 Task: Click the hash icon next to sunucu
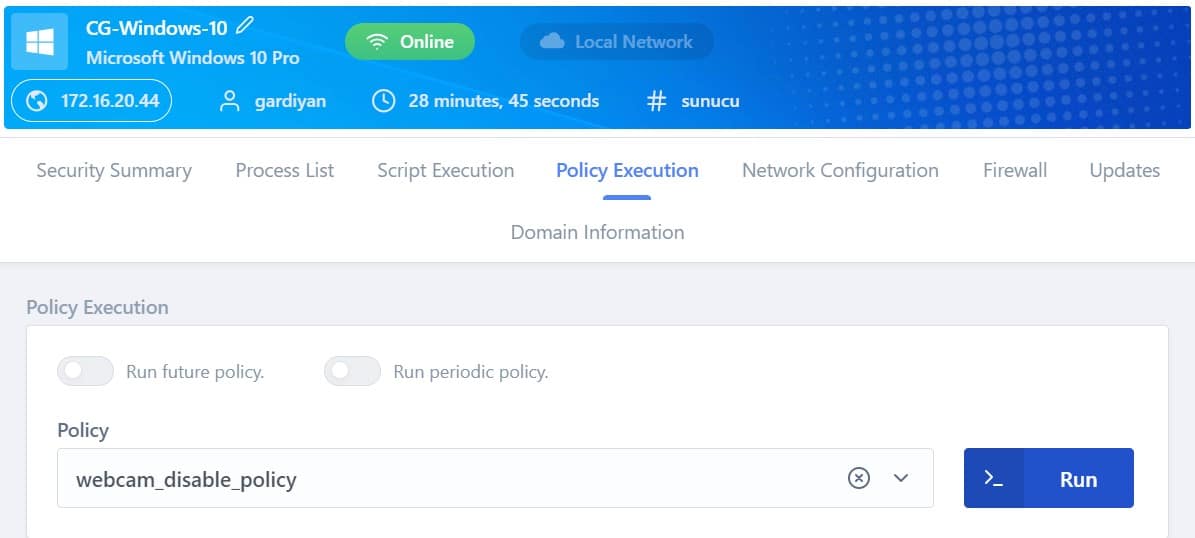(656, 101)
